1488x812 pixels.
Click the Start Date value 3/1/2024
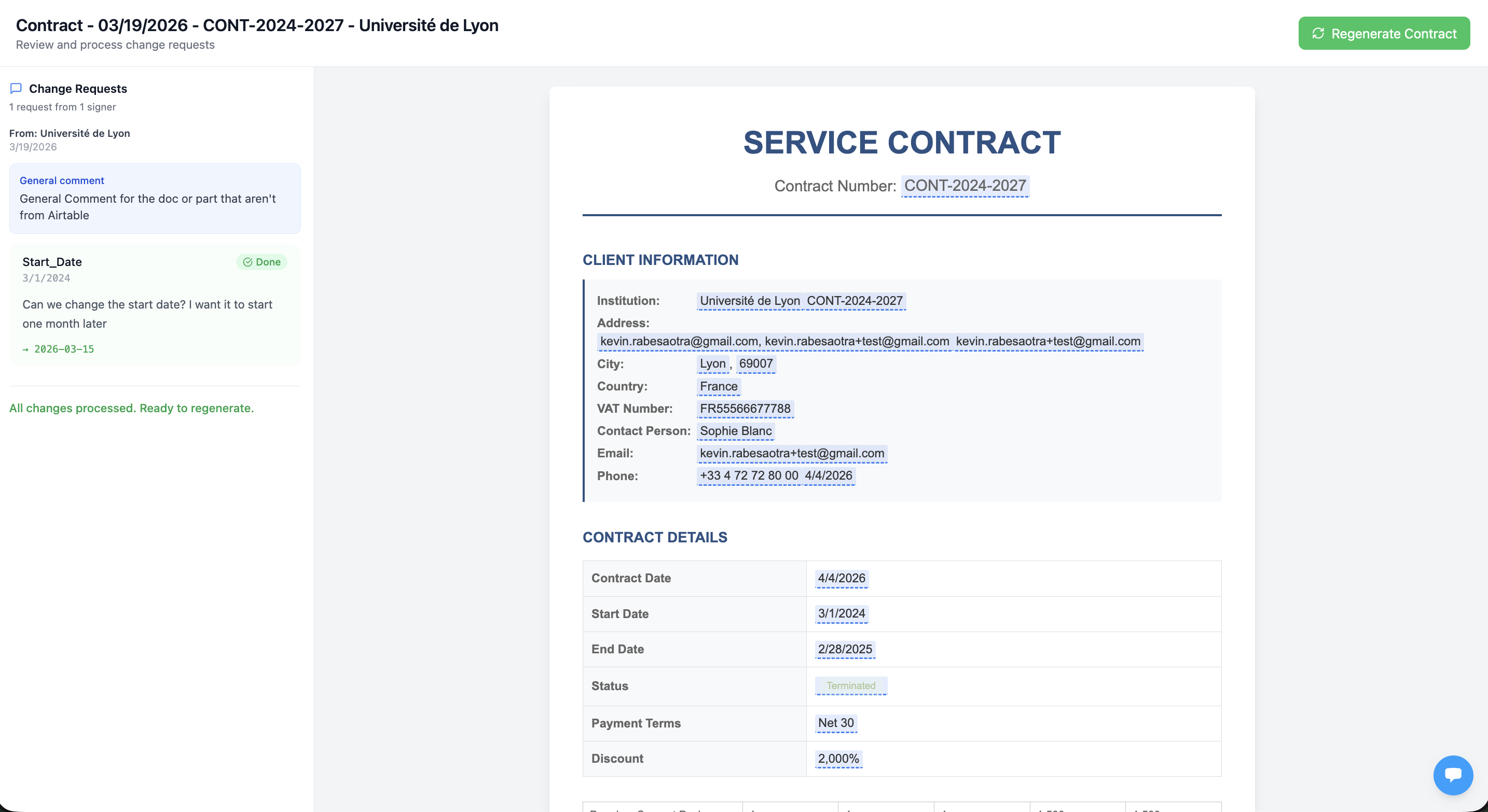click(x=841, y=613)
